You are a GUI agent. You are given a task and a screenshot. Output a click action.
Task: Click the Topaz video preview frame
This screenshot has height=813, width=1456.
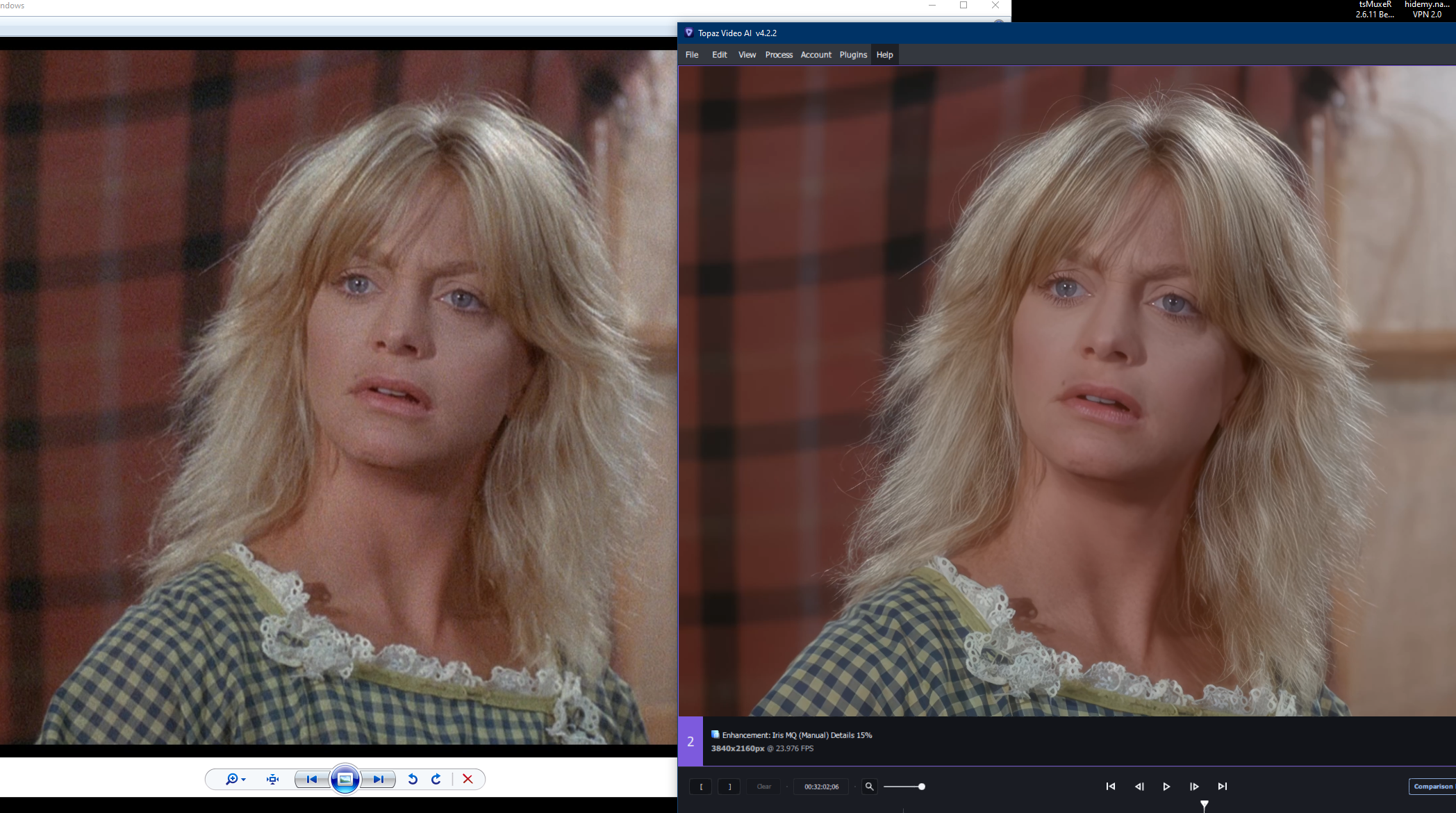[x=1067, y=391]
